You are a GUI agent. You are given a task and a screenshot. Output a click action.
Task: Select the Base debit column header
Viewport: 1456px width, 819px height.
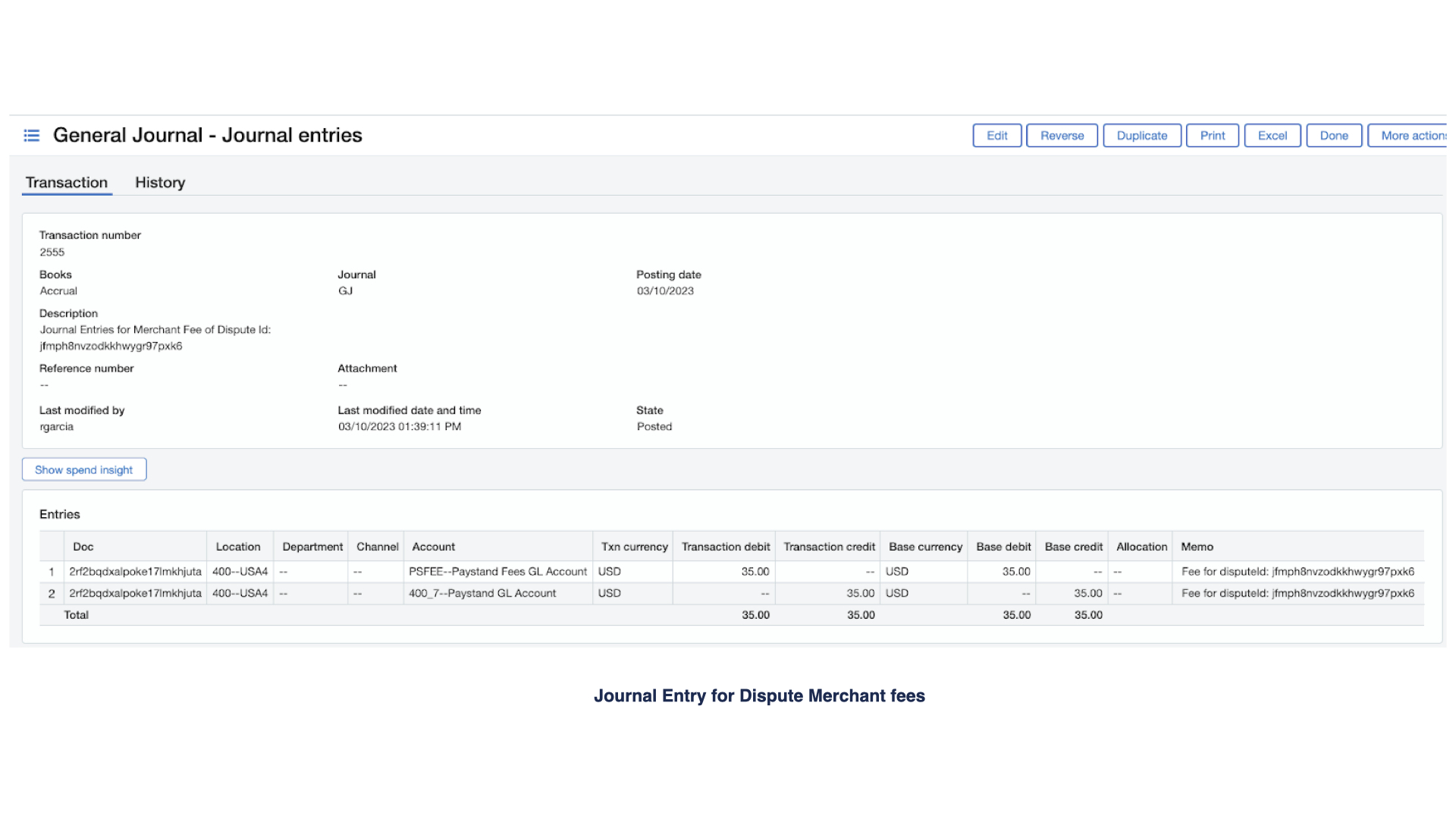1003,547
